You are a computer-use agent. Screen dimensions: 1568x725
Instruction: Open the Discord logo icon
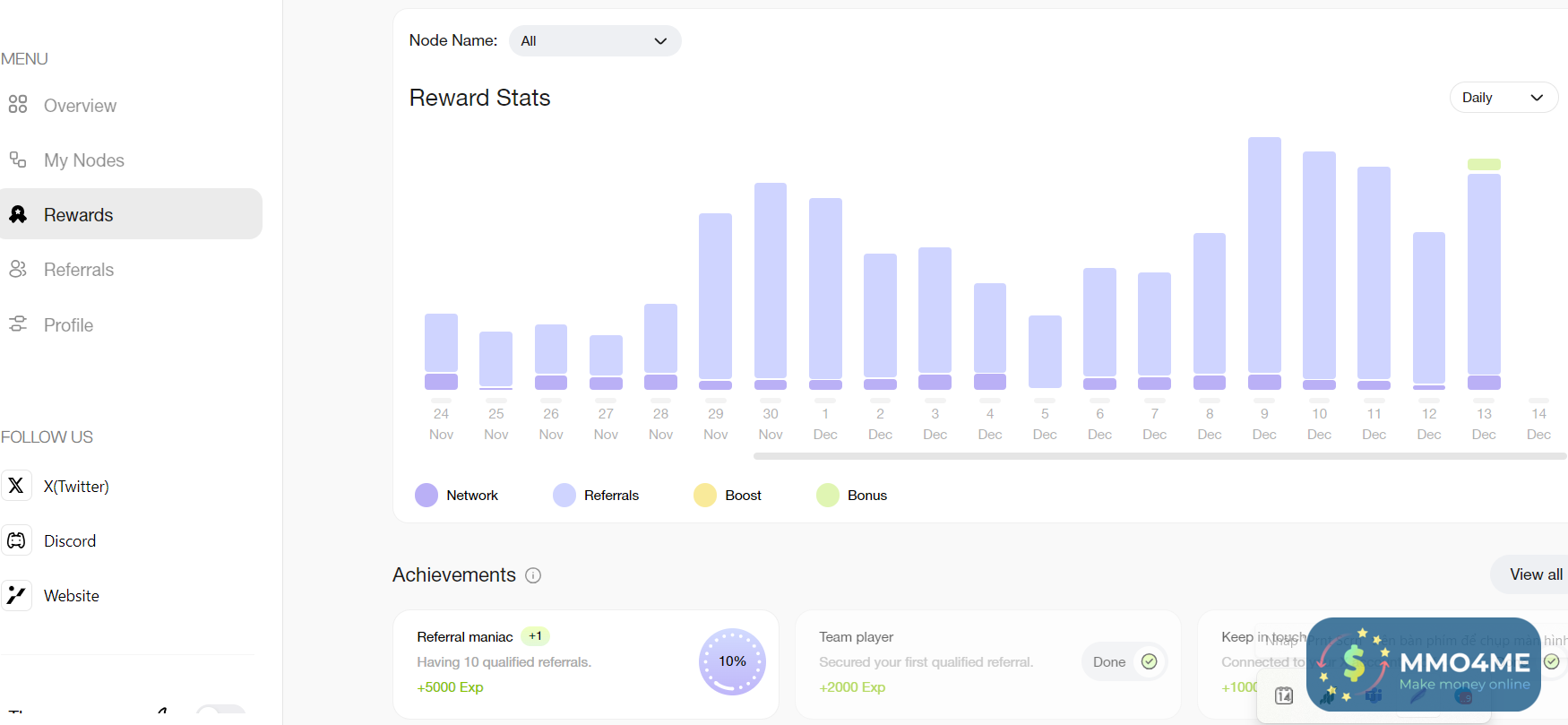[16, 540]
